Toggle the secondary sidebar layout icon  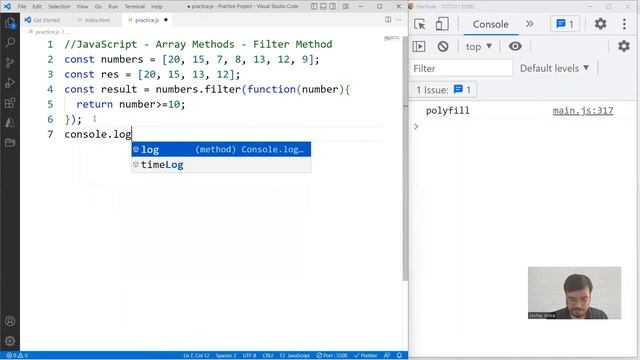tap(333, 7)
